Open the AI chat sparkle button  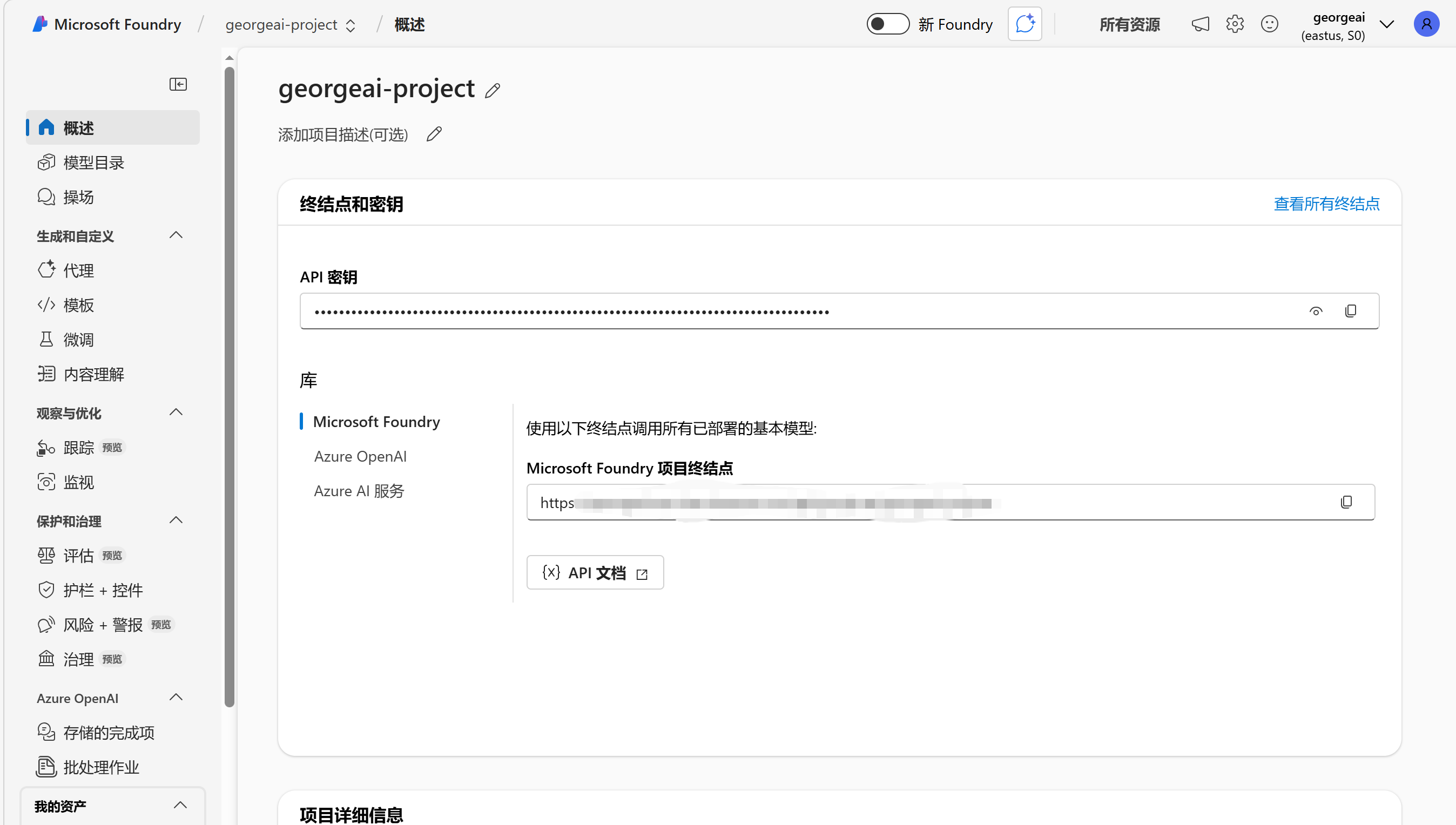click(x=1024, y=24)
